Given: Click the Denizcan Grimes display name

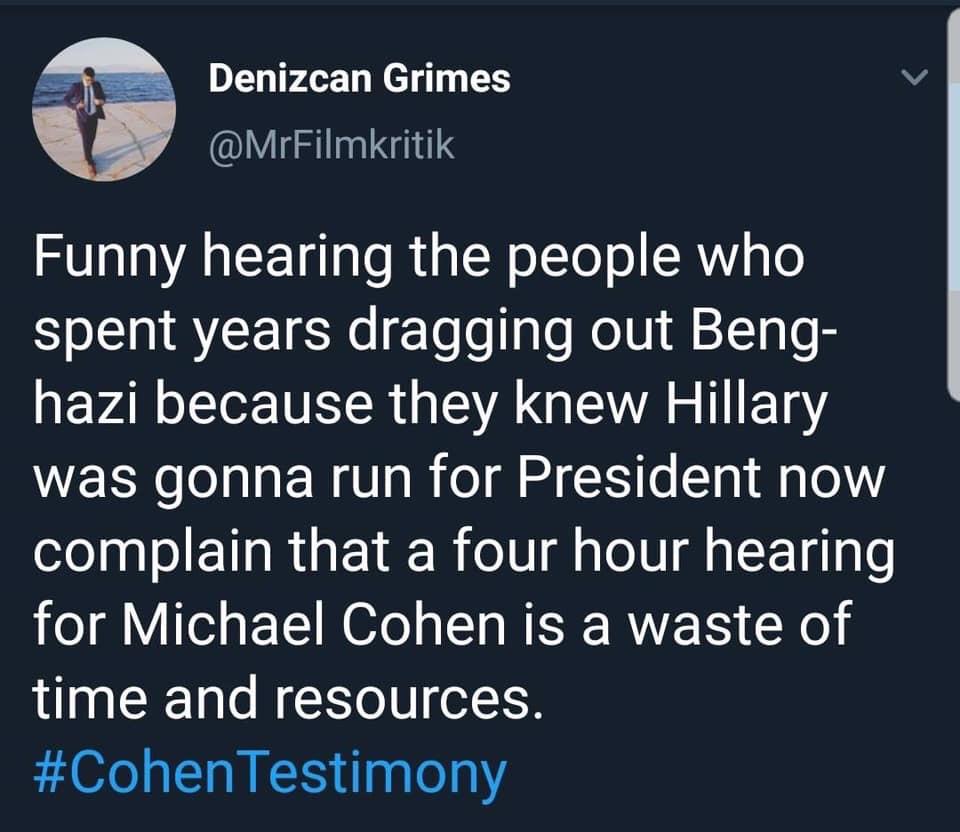Looking at the screenshot, I should [359, 79].
